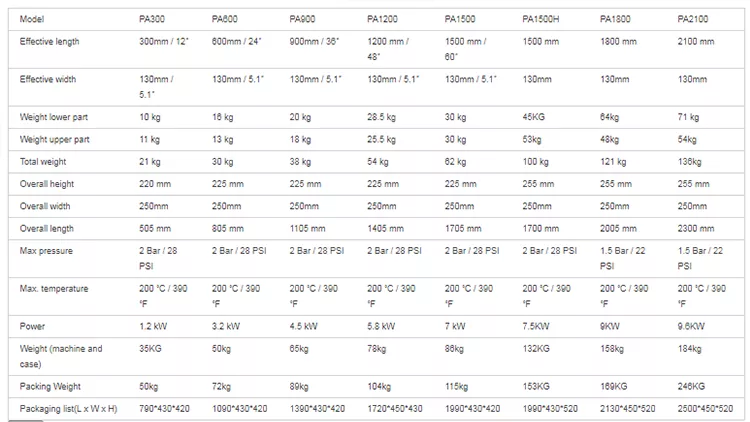Select the Weight lower part label
The width and height of the screenshot is (750, 422).
point(54,117)
